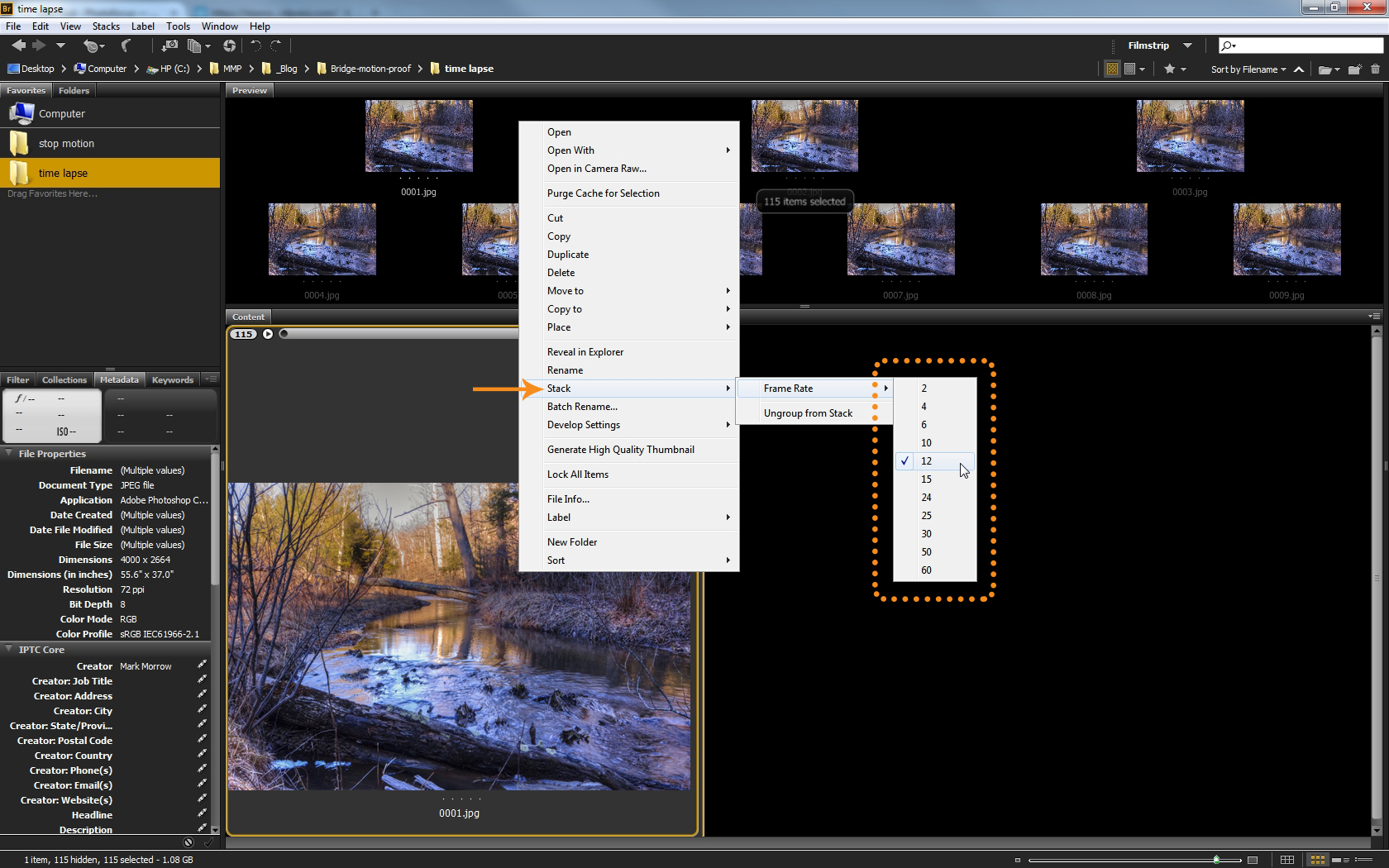Collapse the File Properties section

[x=9, y=453]
